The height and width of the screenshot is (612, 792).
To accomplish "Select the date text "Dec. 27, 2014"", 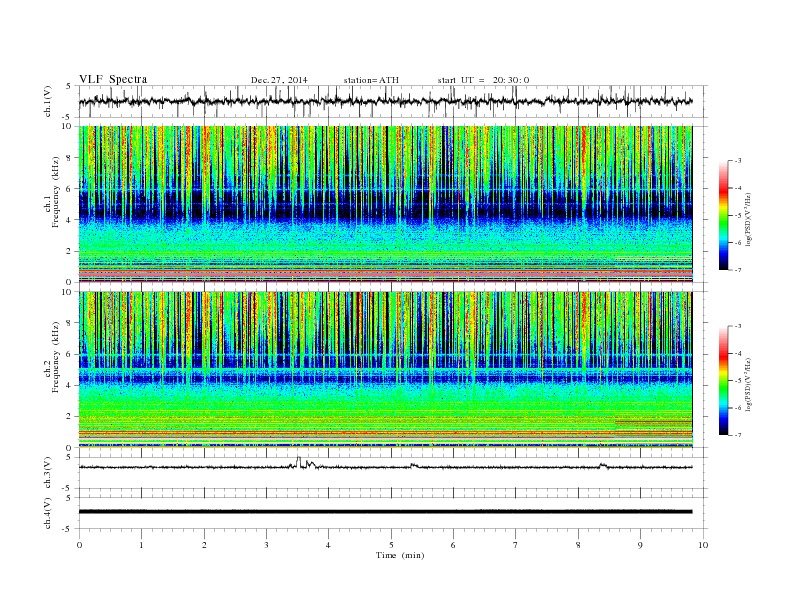I will pos(279,80).
